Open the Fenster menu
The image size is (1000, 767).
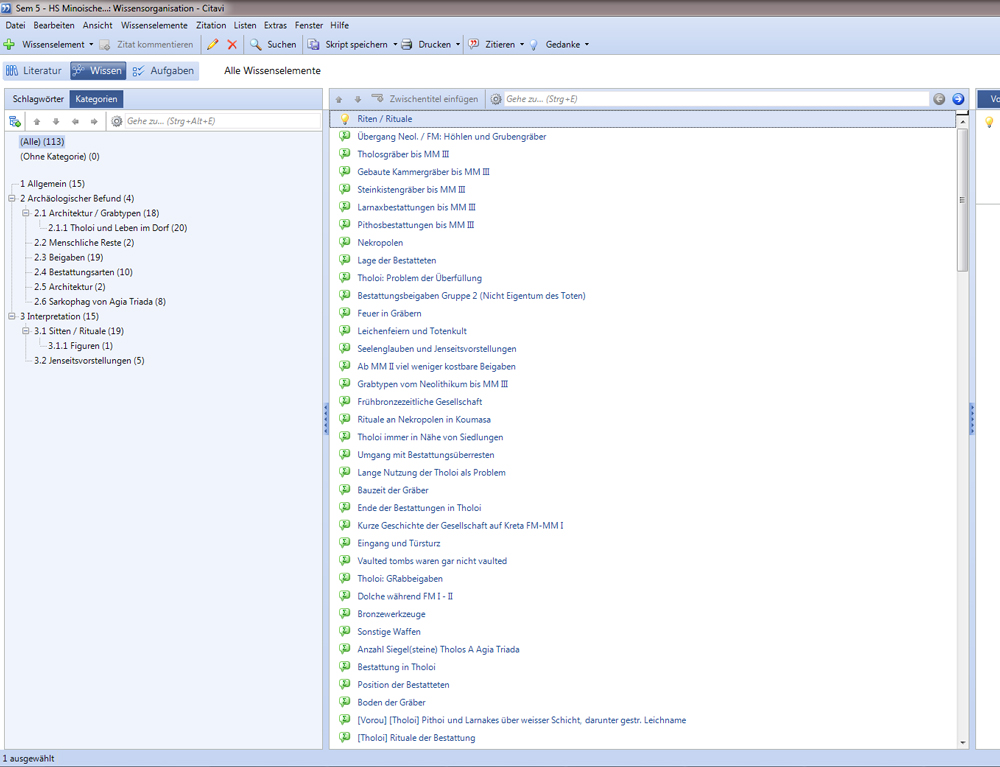click(309, 26)
